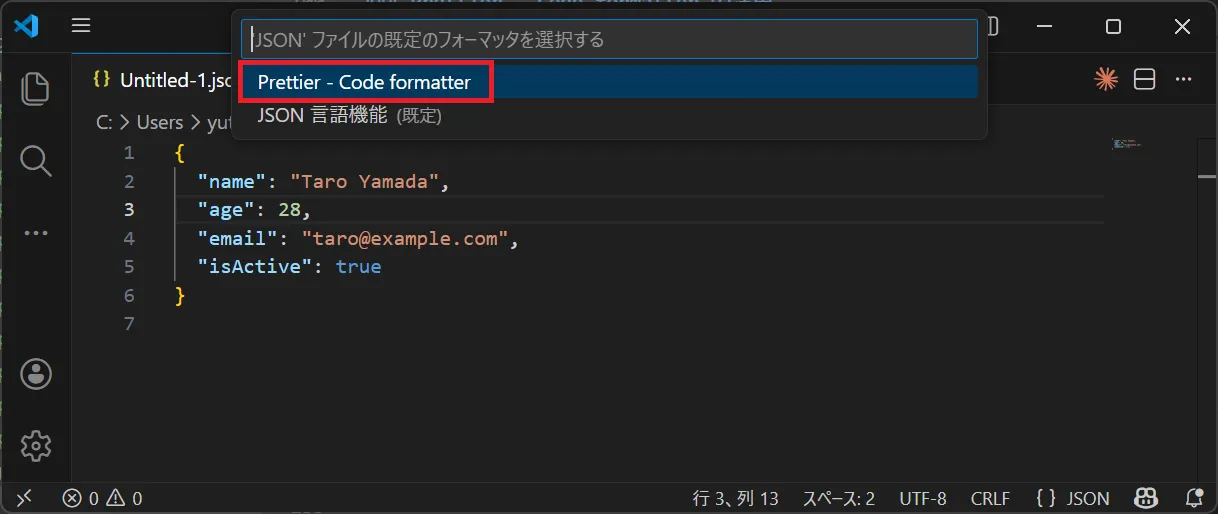The height and width of the screenshot is (514, 1218).
Task: Click the C: breadcrumb segment
Action: pyautogui.click(x=104, y=122)
